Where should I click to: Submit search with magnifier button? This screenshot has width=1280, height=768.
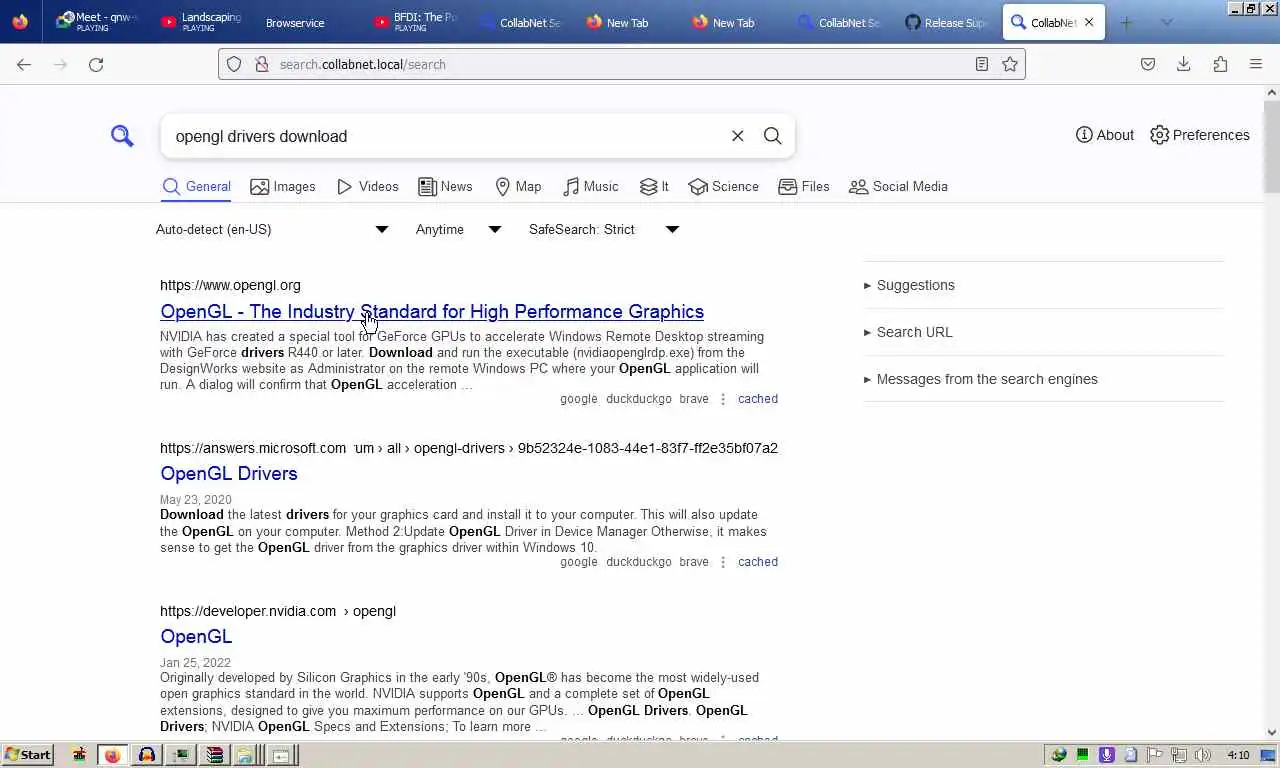click(773, 136)
